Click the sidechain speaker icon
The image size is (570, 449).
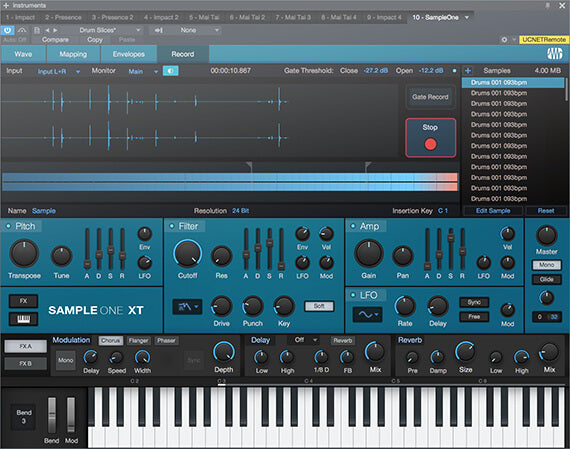158,30
